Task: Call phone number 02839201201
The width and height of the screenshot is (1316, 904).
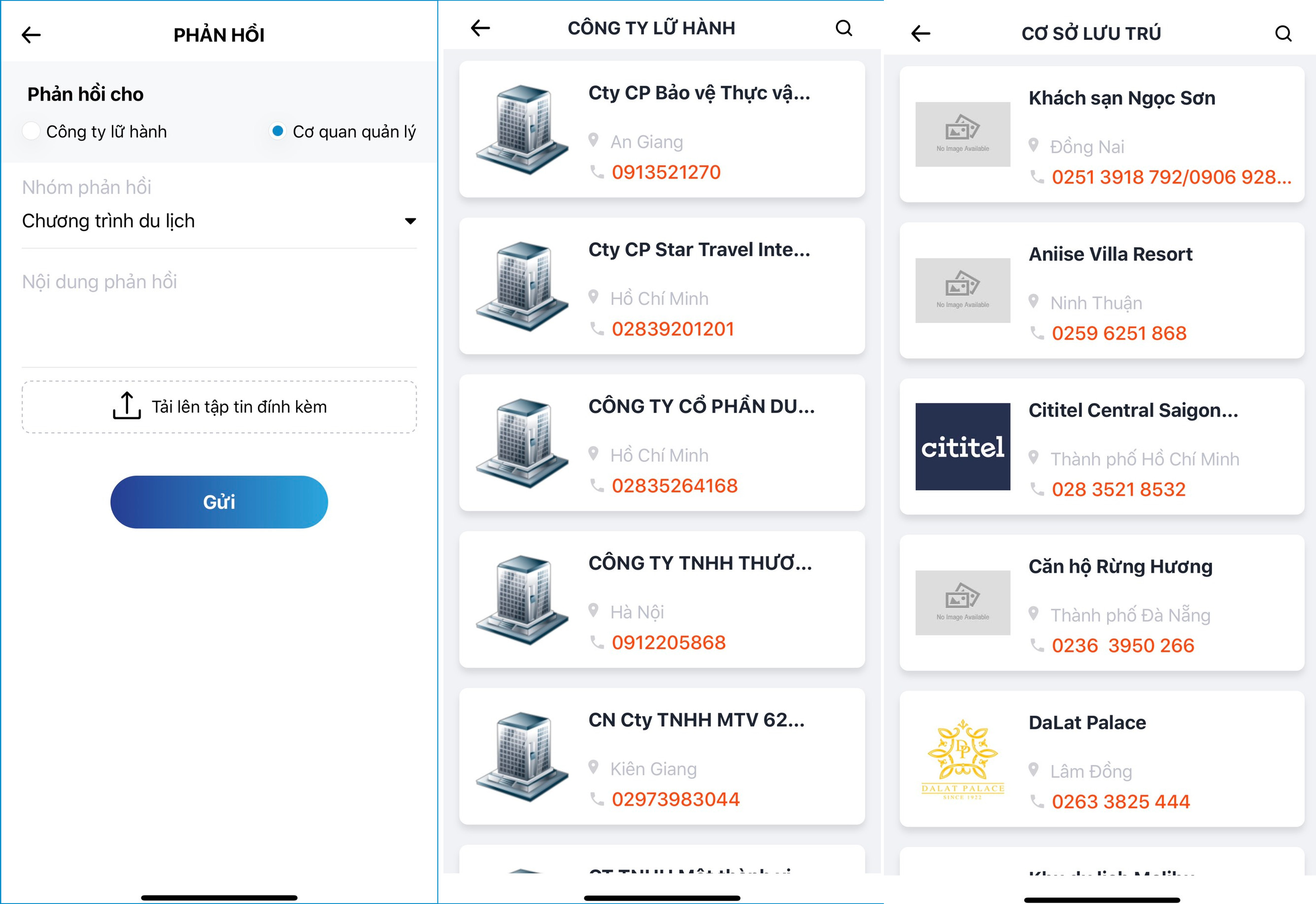Action: point(673,329)
